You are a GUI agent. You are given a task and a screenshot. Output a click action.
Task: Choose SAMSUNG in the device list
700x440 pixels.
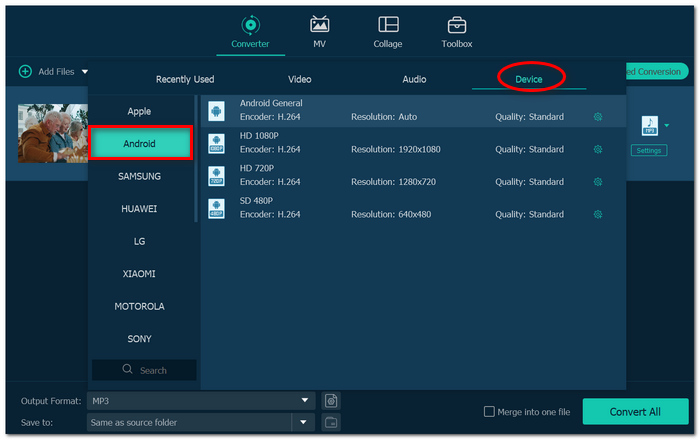tap(139, 176)
